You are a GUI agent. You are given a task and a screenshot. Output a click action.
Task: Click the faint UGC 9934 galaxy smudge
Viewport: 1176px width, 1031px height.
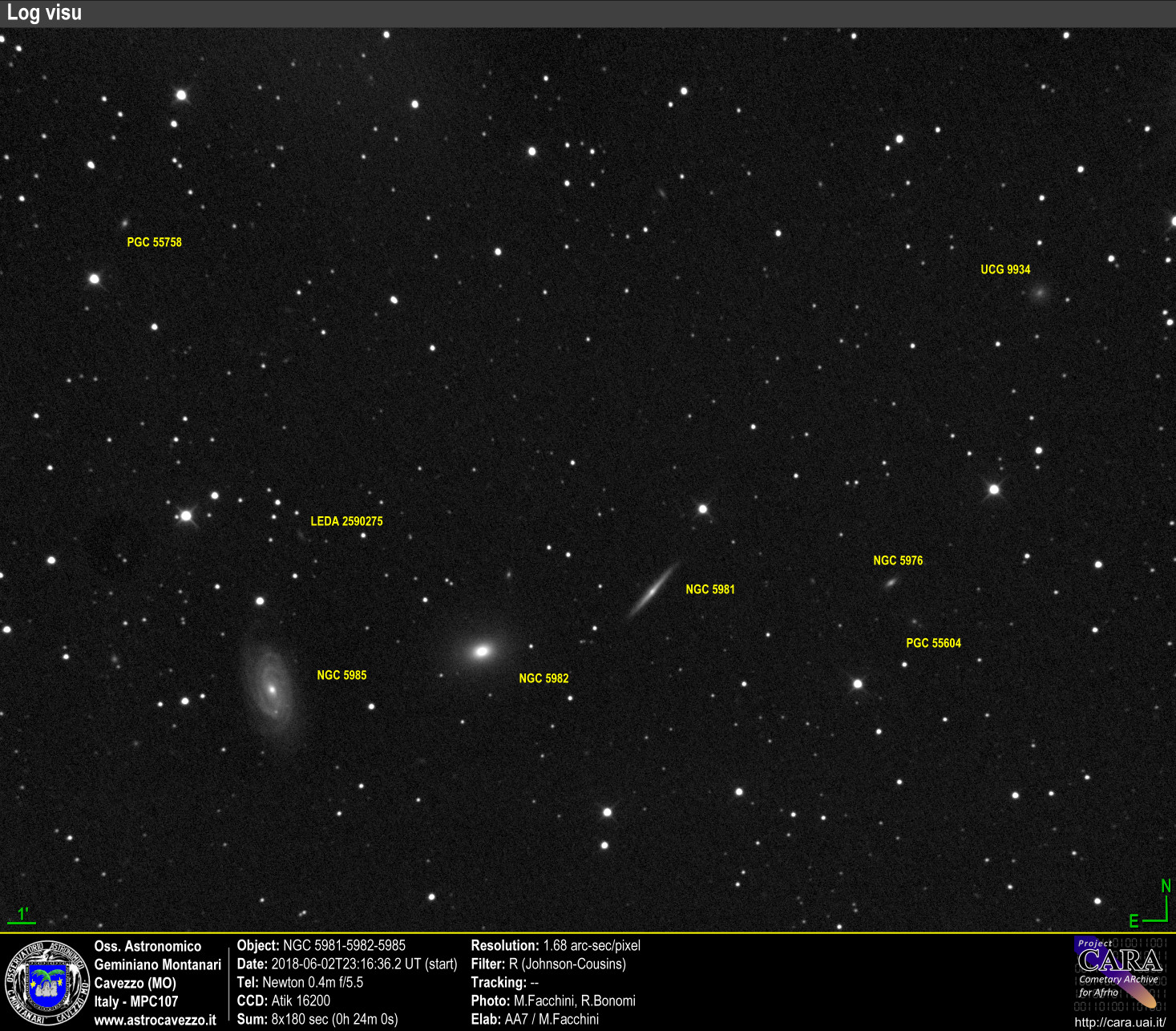pos(1040,293)
